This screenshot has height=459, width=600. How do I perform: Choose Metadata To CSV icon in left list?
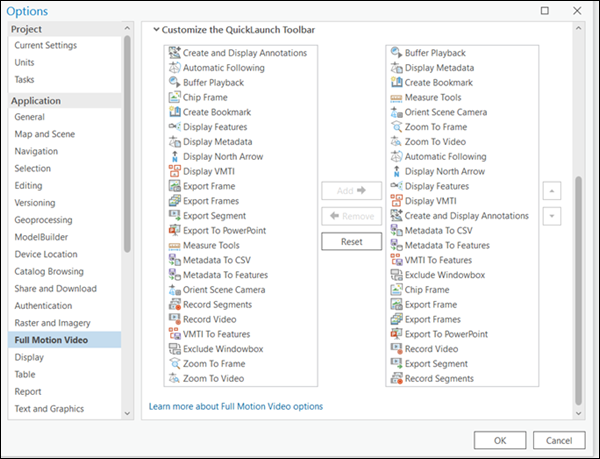coord(174,261)
